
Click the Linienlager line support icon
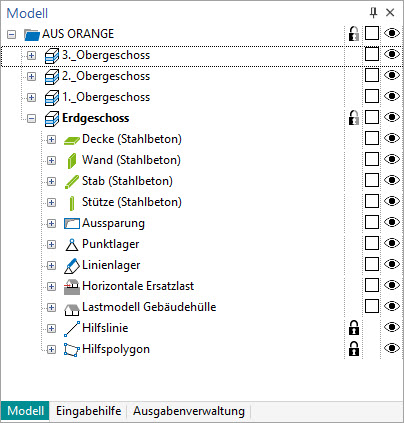pyautogui.click(x=72, y=266)
